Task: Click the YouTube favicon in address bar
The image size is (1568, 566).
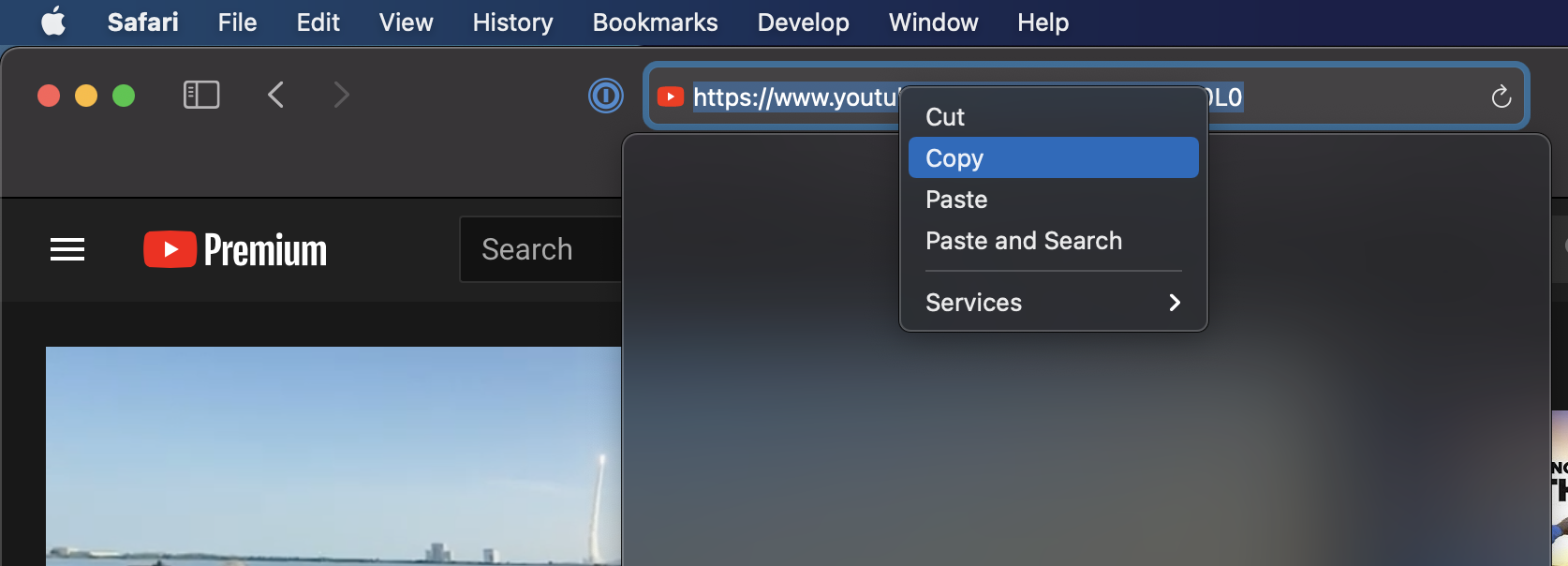Action: [x=671, y=97]
